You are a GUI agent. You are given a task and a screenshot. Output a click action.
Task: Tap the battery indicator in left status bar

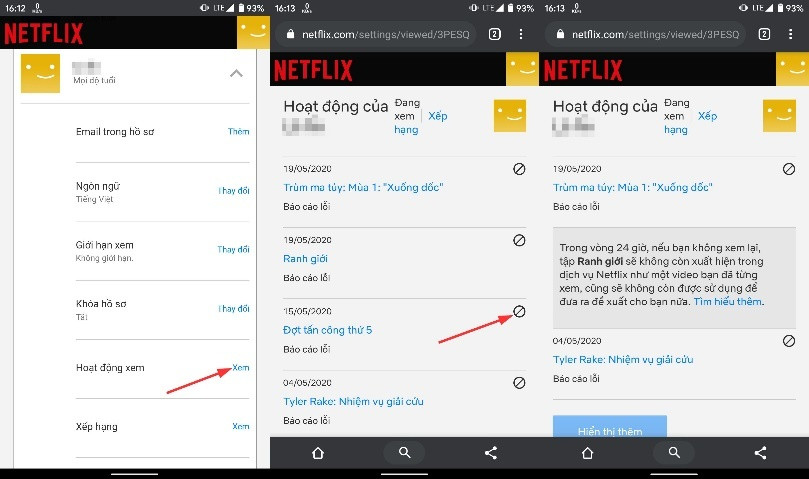[x=241, y=8]
